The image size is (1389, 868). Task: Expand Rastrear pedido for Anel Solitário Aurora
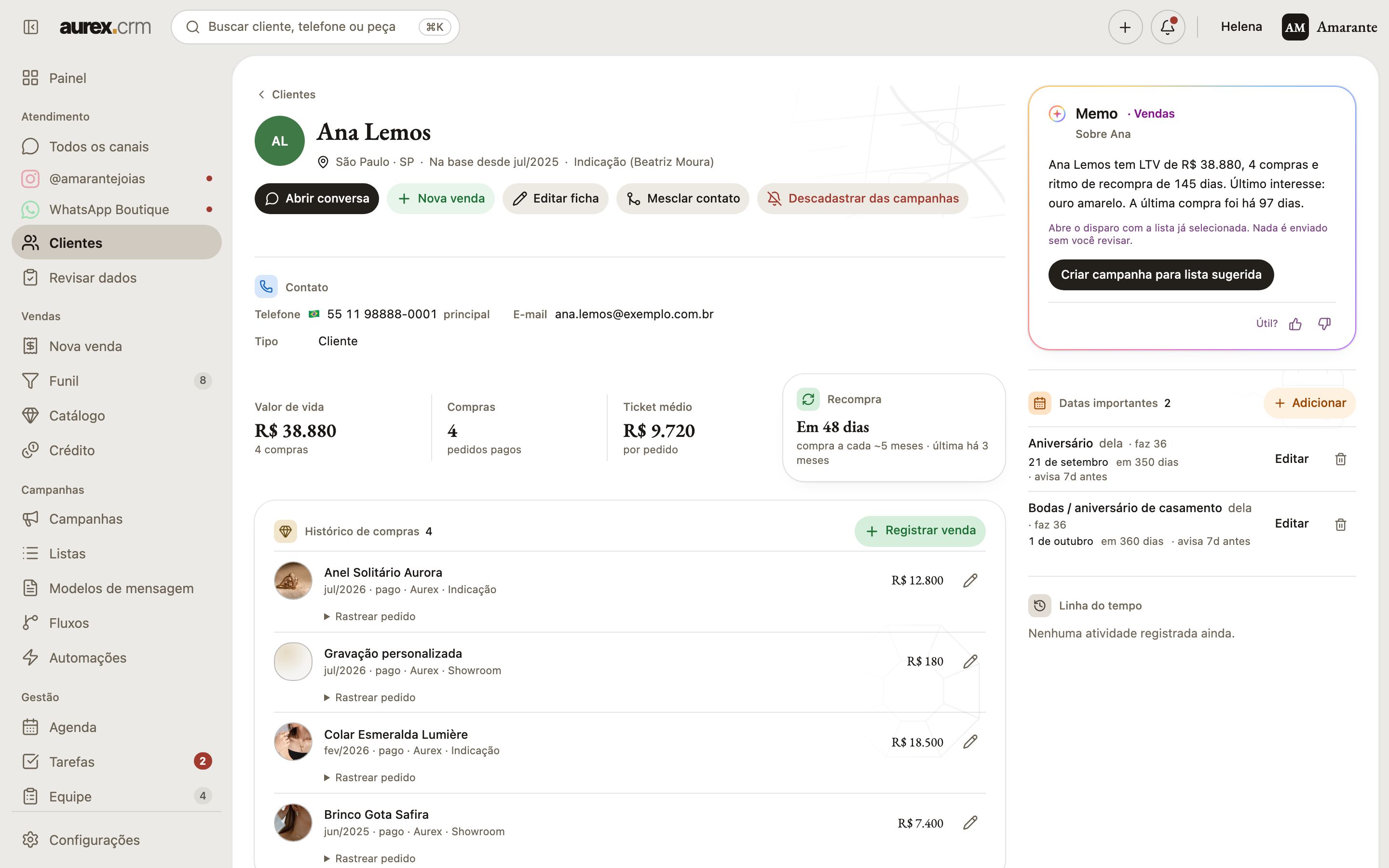[x=369, y=617]
